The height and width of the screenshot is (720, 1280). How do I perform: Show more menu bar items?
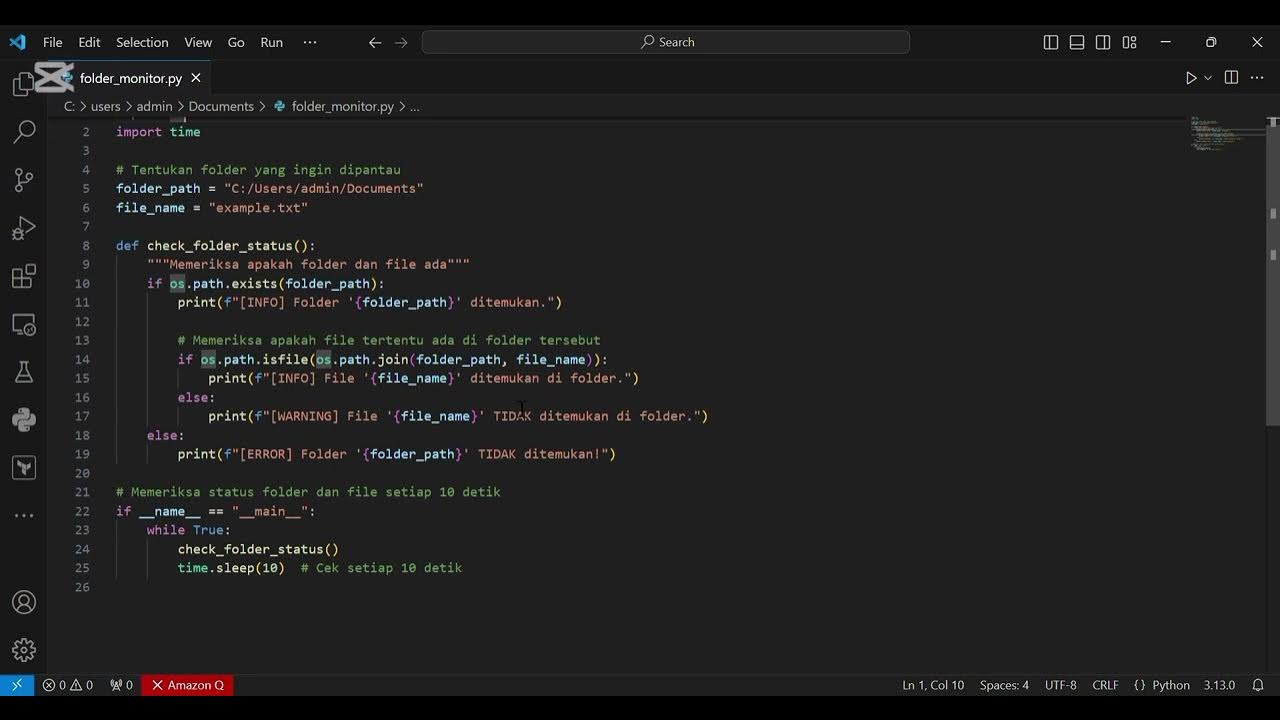pos(309,42)
